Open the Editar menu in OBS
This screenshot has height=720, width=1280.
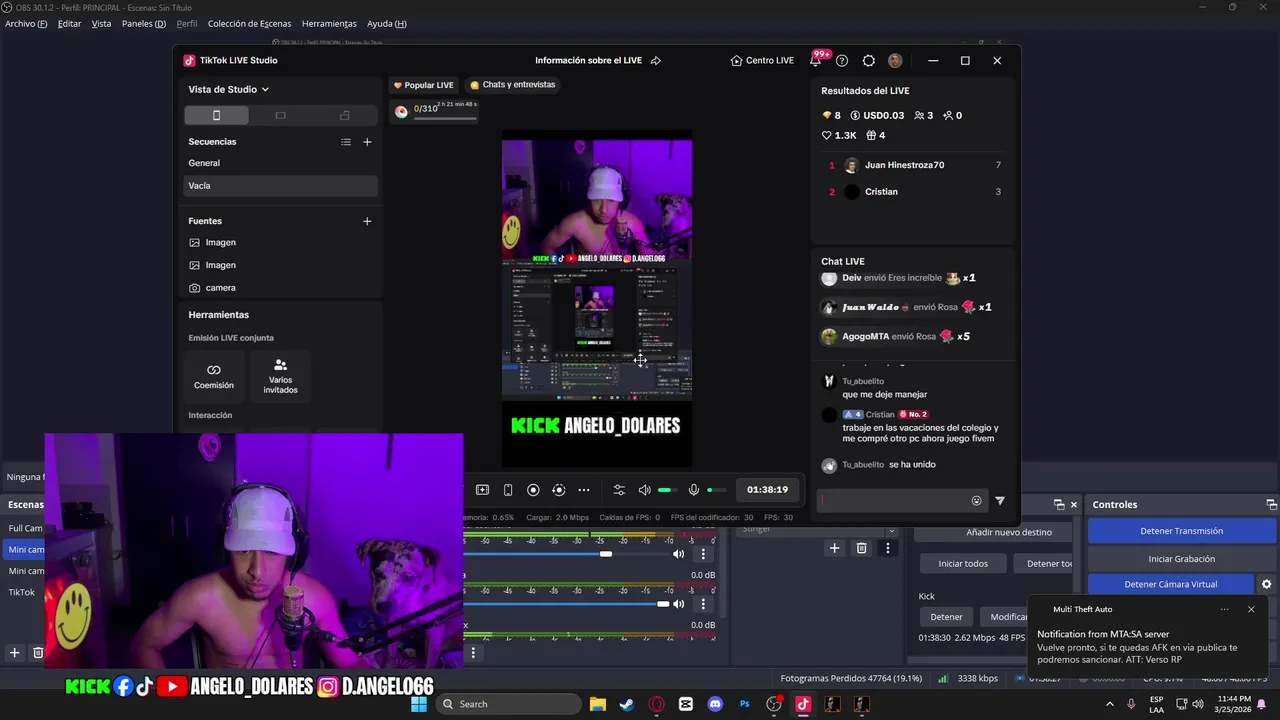(69, 24)
